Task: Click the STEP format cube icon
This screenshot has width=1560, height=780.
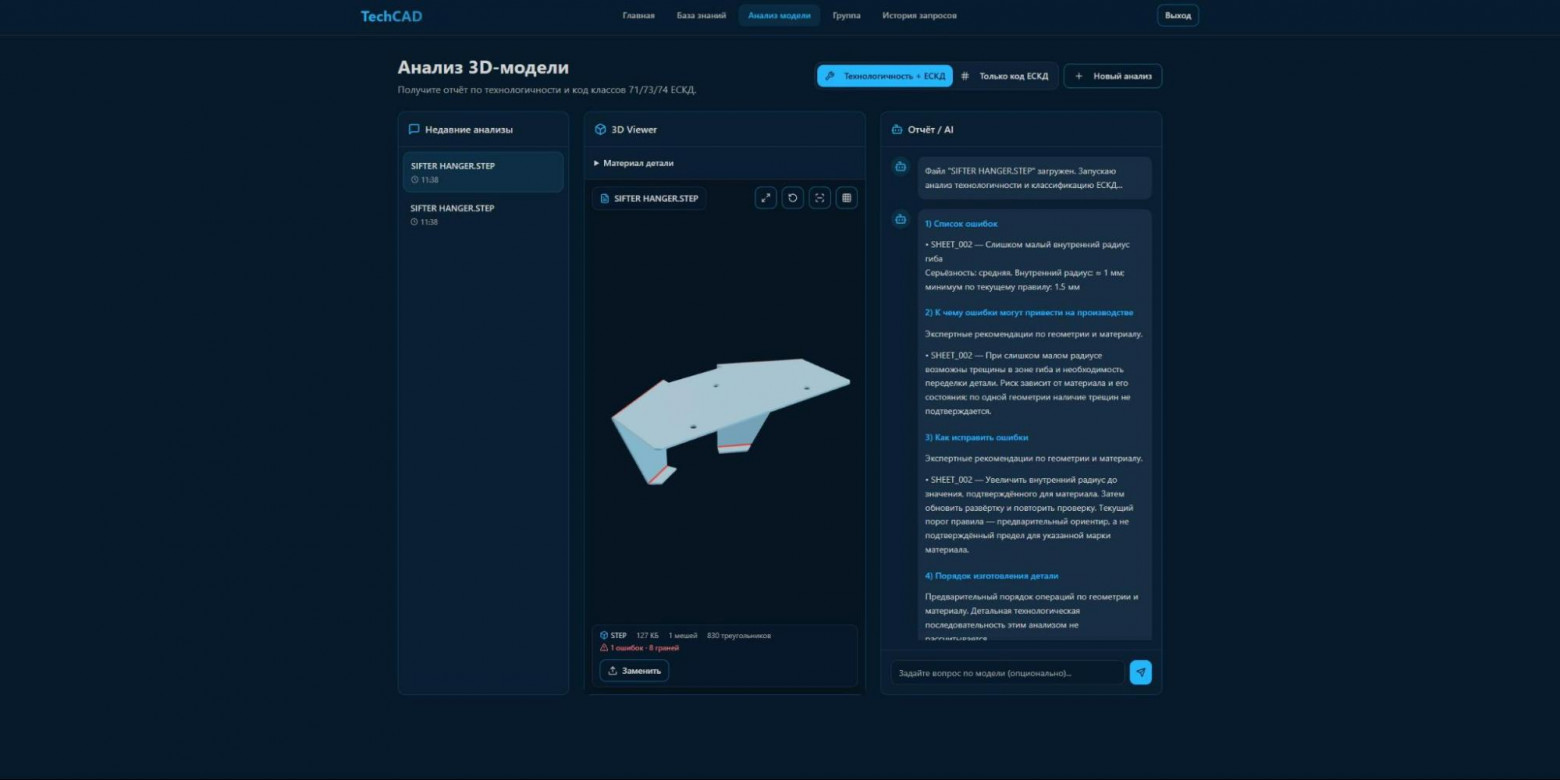Action: coord(604,635)
